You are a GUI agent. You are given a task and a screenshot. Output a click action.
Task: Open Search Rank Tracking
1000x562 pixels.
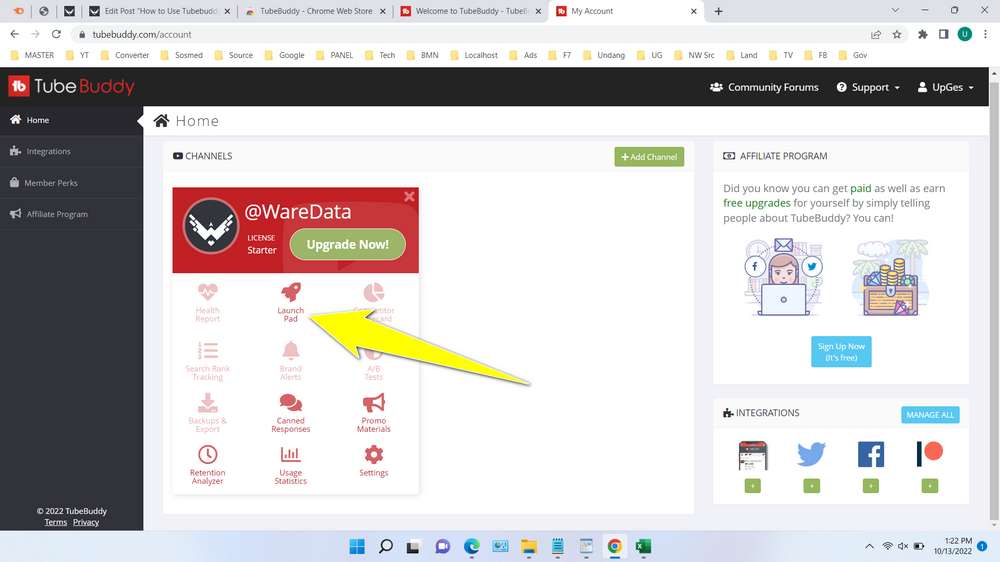click(207, 360)
